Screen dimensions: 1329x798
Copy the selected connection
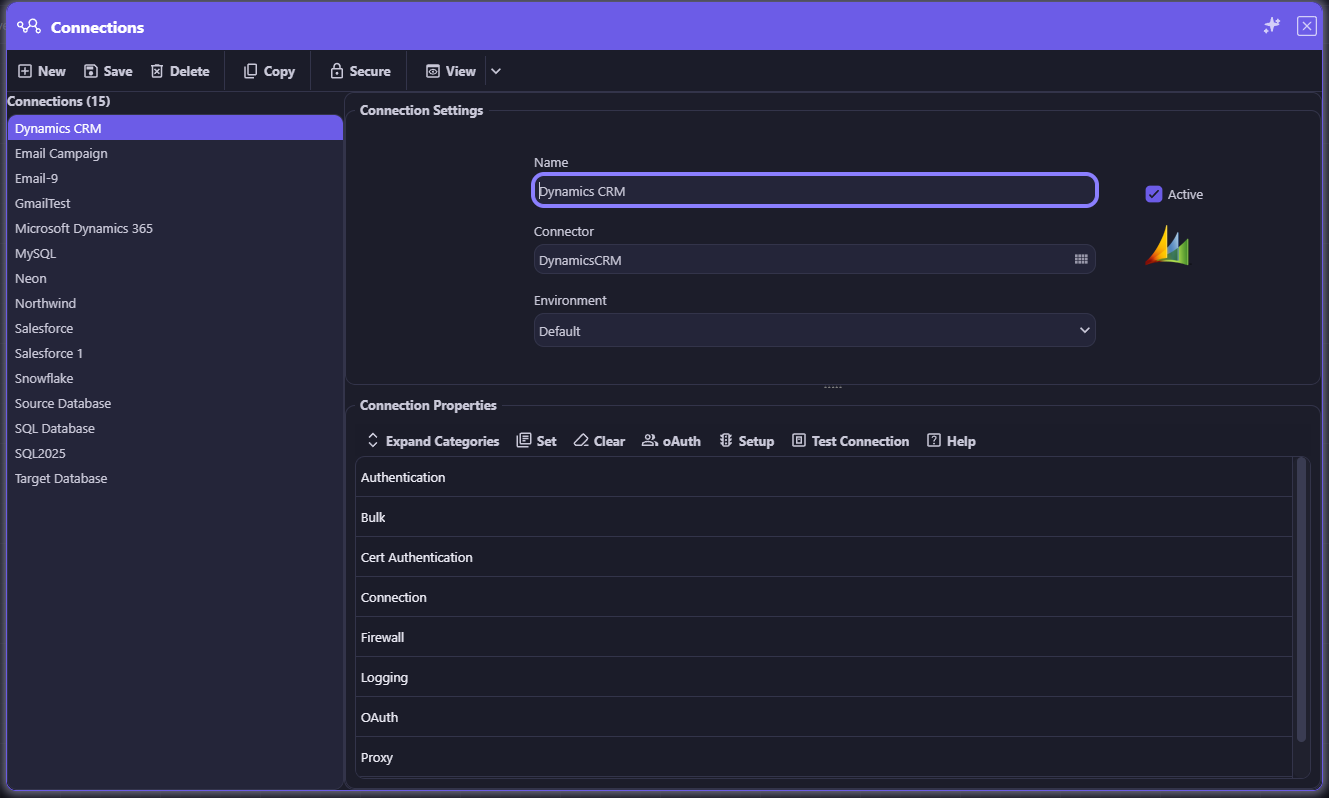pyautogui.click(x=269, y=71)
